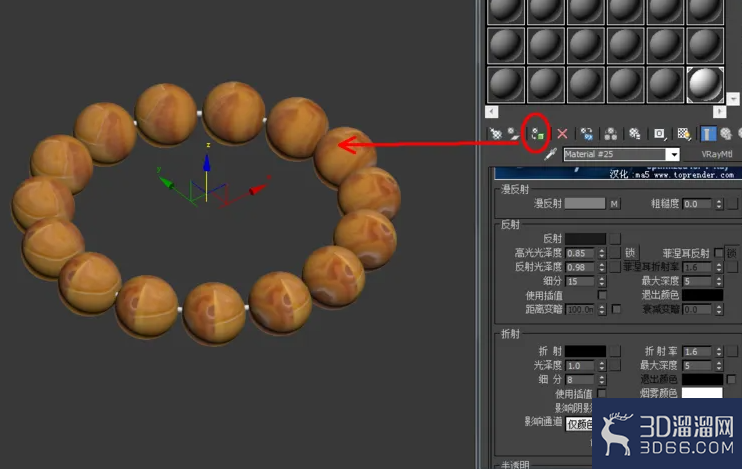Click Put to Library icon
Viewport: 742px width, 469px height.
[x=635, y=134]
